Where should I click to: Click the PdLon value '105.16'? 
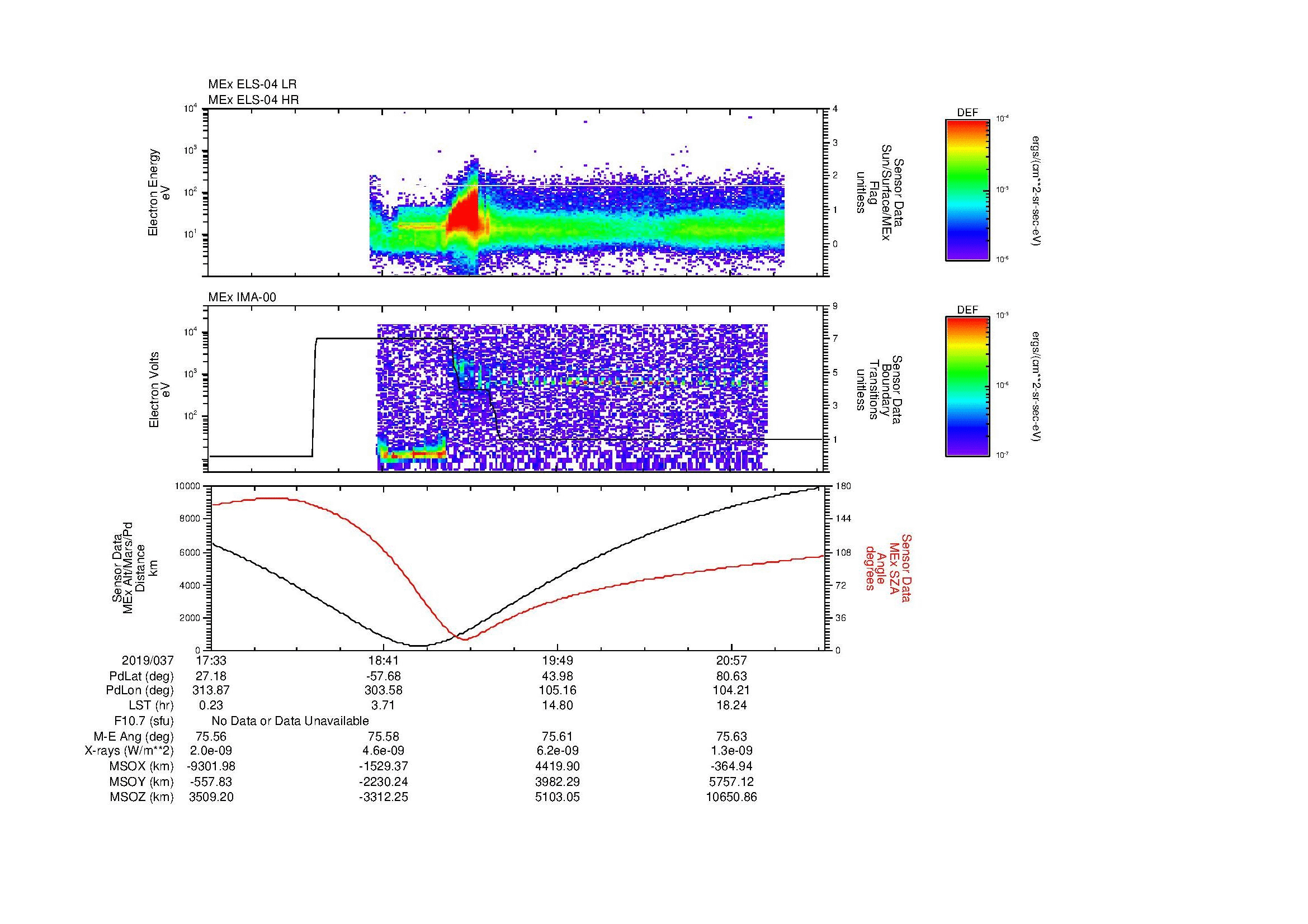click(x=558, y=690)
